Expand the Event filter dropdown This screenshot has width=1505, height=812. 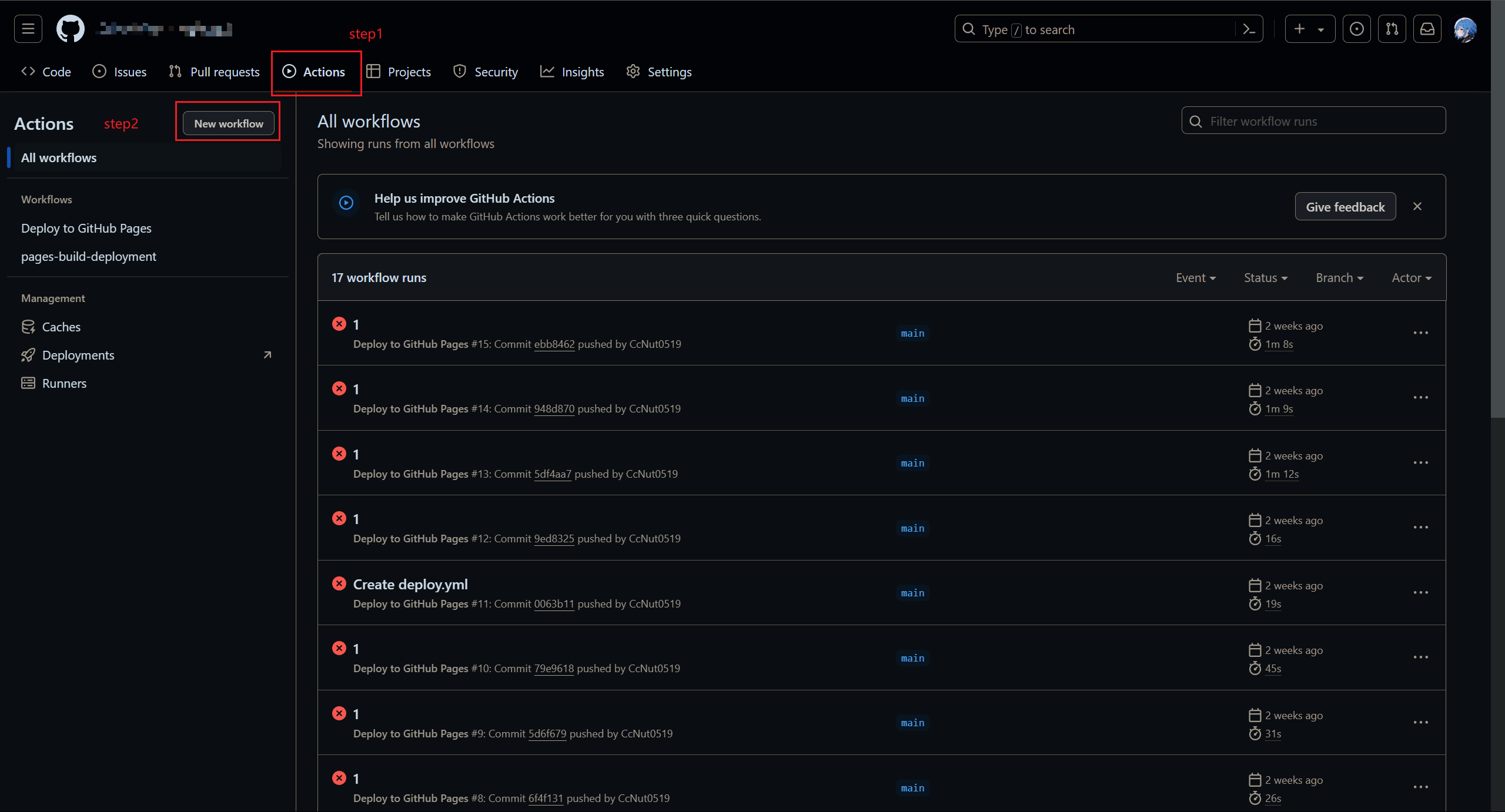(1195, 277)
